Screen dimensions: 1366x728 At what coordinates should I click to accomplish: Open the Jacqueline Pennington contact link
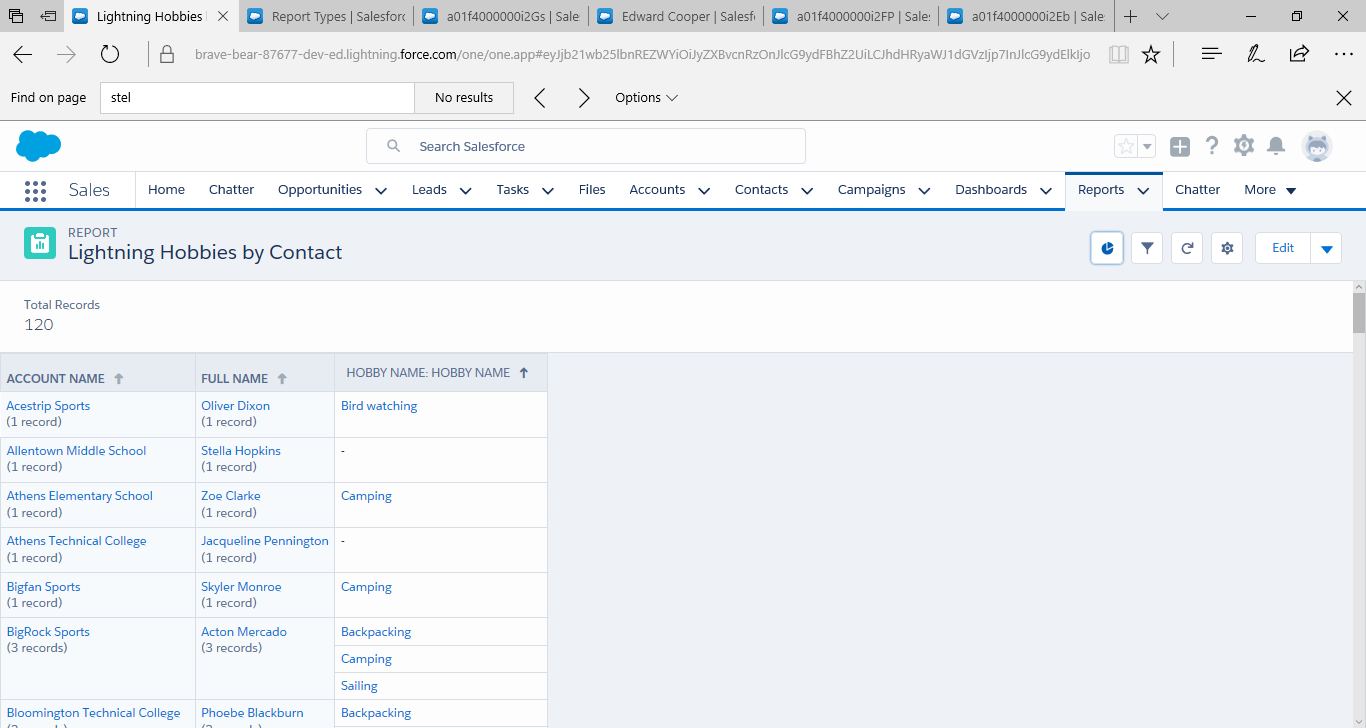[265, 541]
